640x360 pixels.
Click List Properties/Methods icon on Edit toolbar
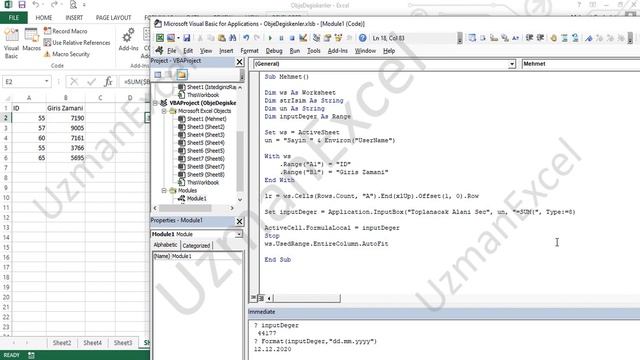472,38
